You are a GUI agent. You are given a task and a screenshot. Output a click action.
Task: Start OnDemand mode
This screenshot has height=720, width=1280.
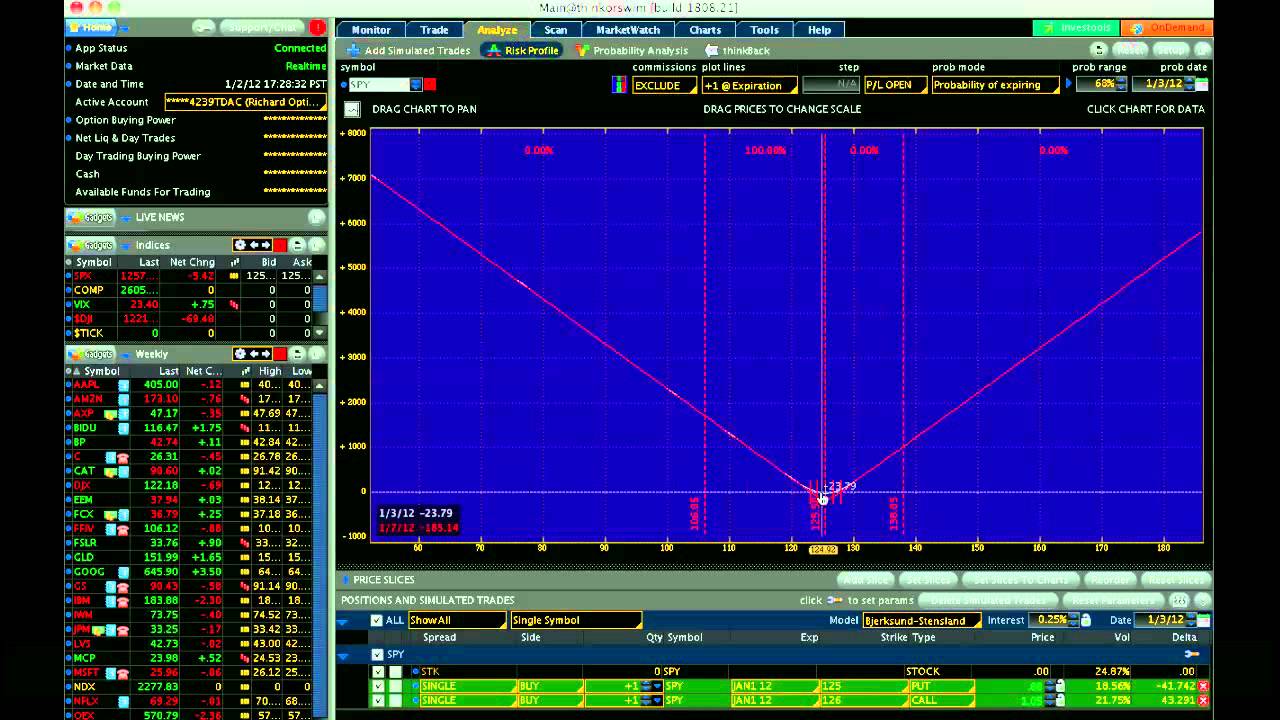1166,29
